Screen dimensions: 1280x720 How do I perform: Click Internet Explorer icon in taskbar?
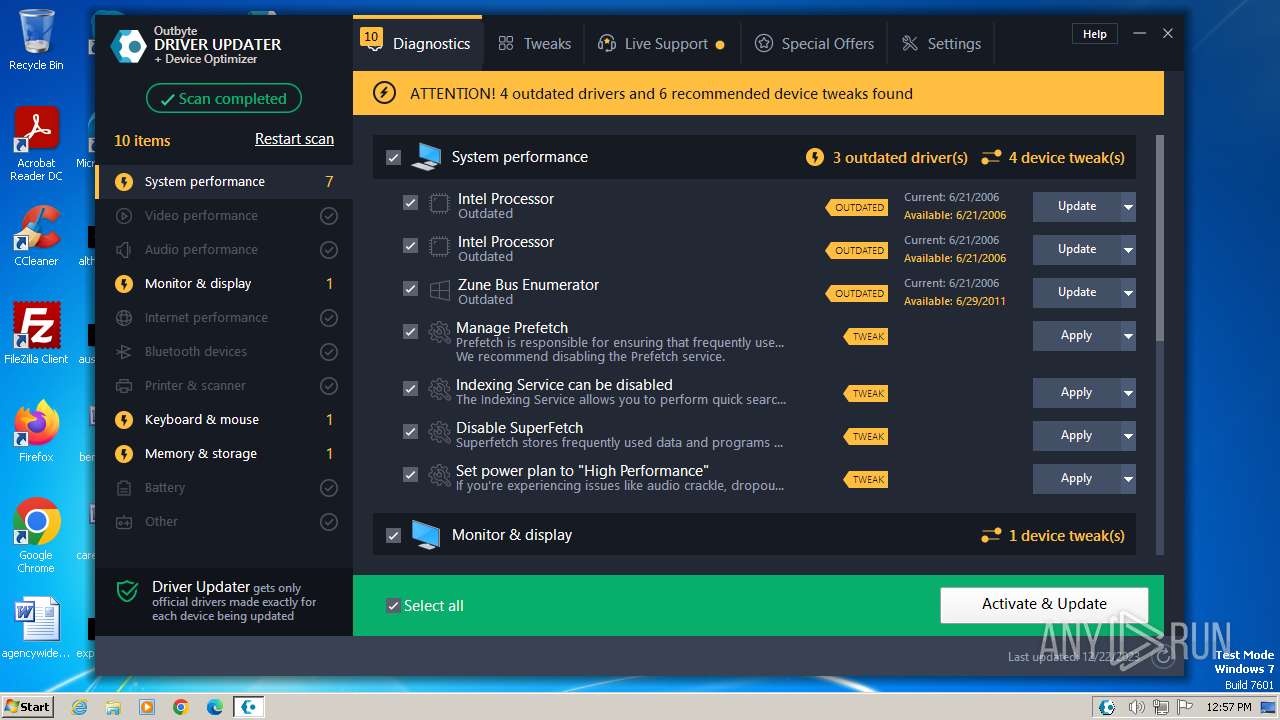[x=79, y=707]
